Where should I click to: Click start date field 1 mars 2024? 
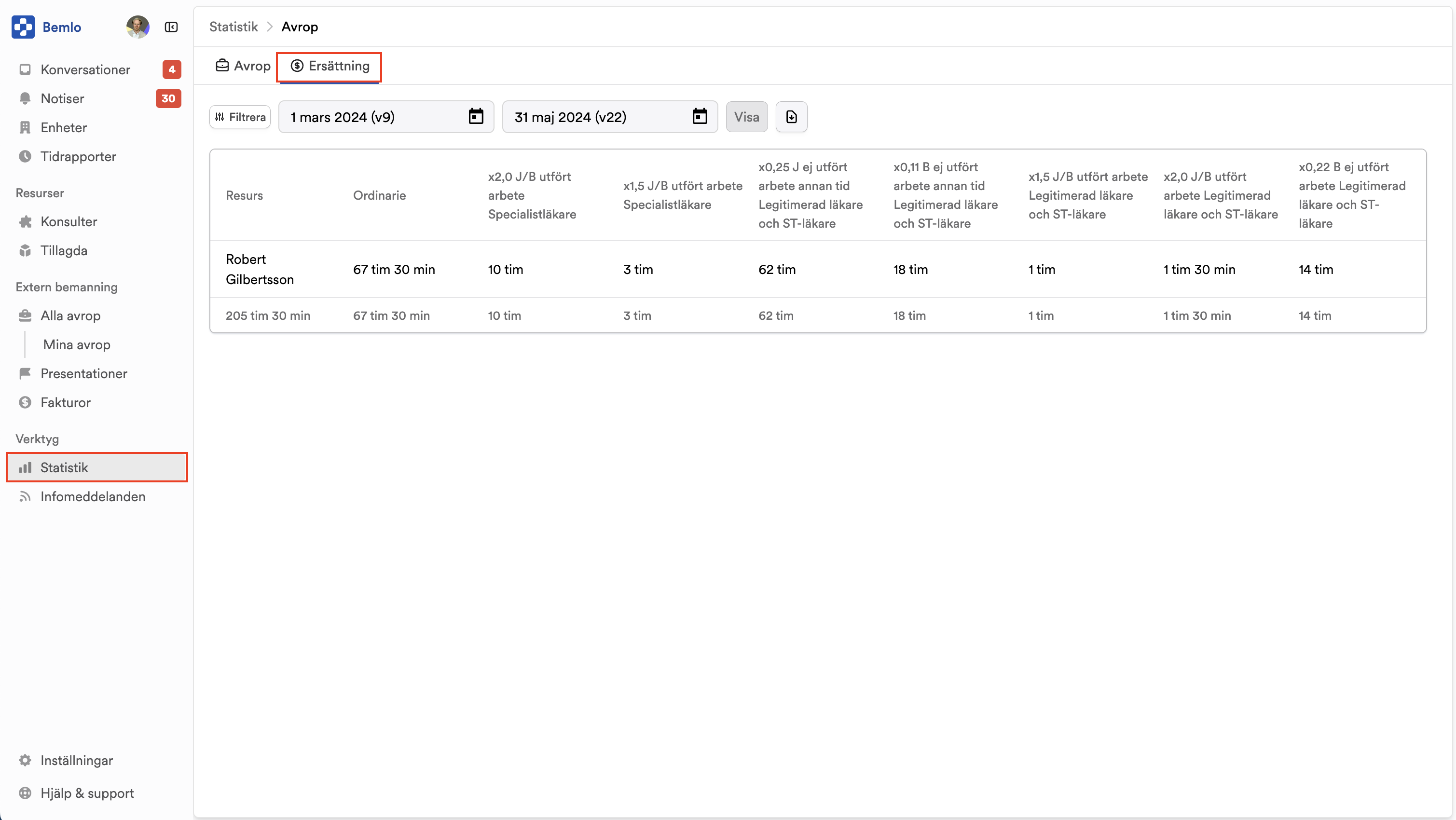386,116
